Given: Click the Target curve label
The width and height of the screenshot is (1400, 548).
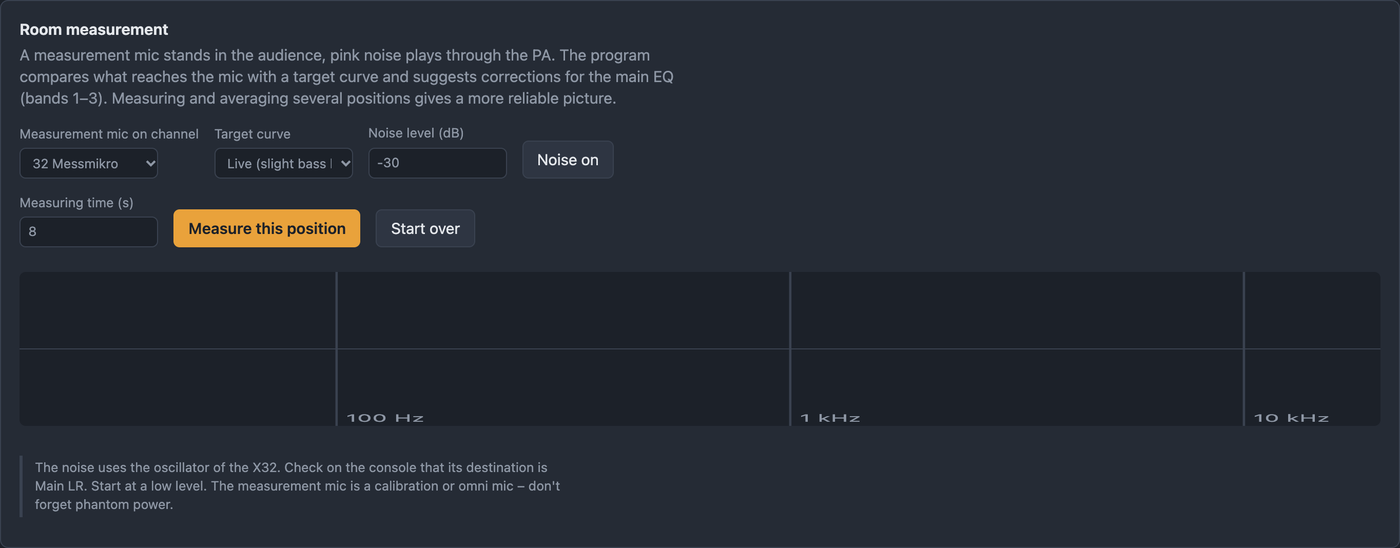Looking at the screenshot, I should click(x=252, y=133).
